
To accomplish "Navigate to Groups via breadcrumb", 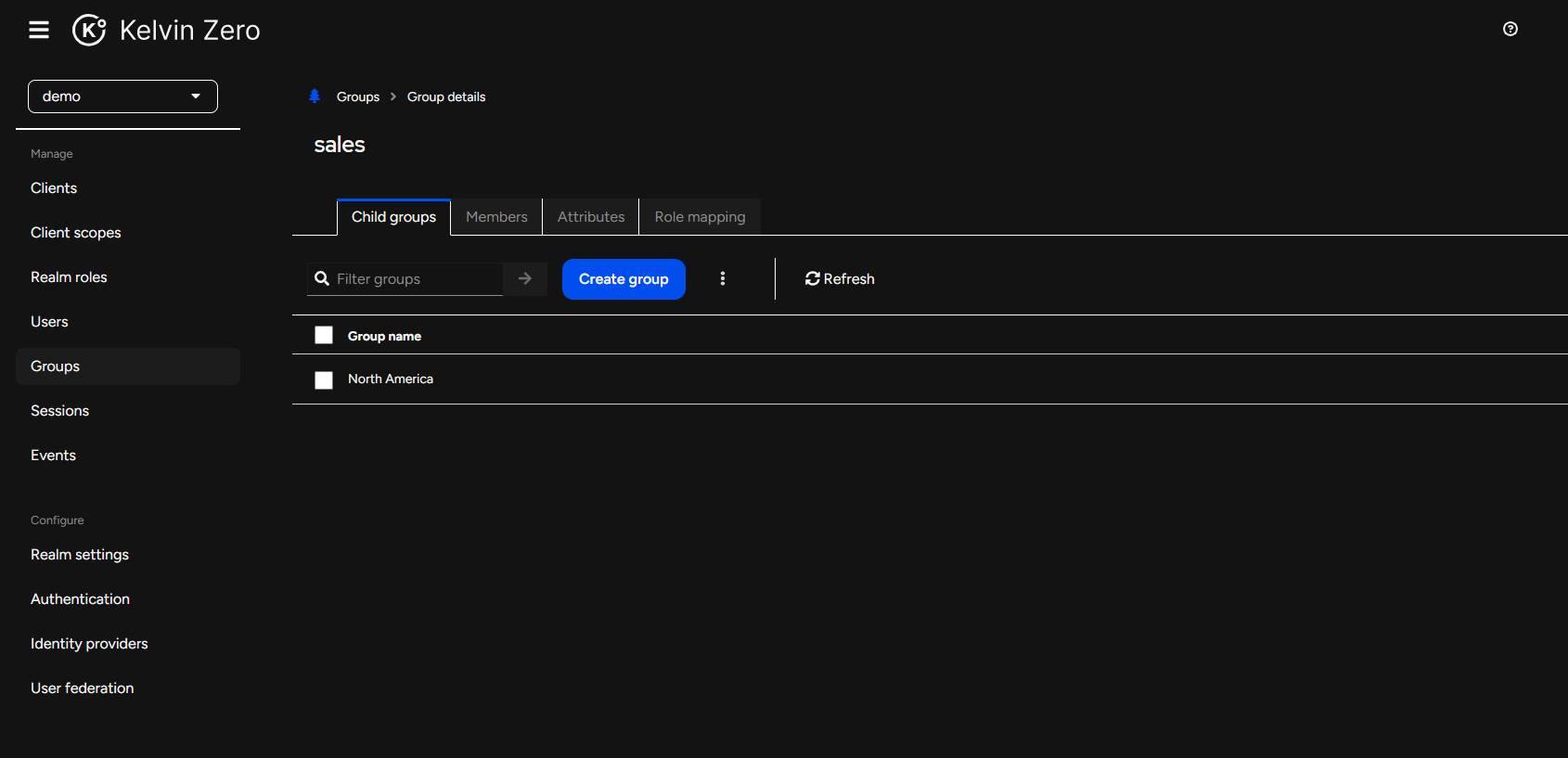I will click(x=357, y=97).
